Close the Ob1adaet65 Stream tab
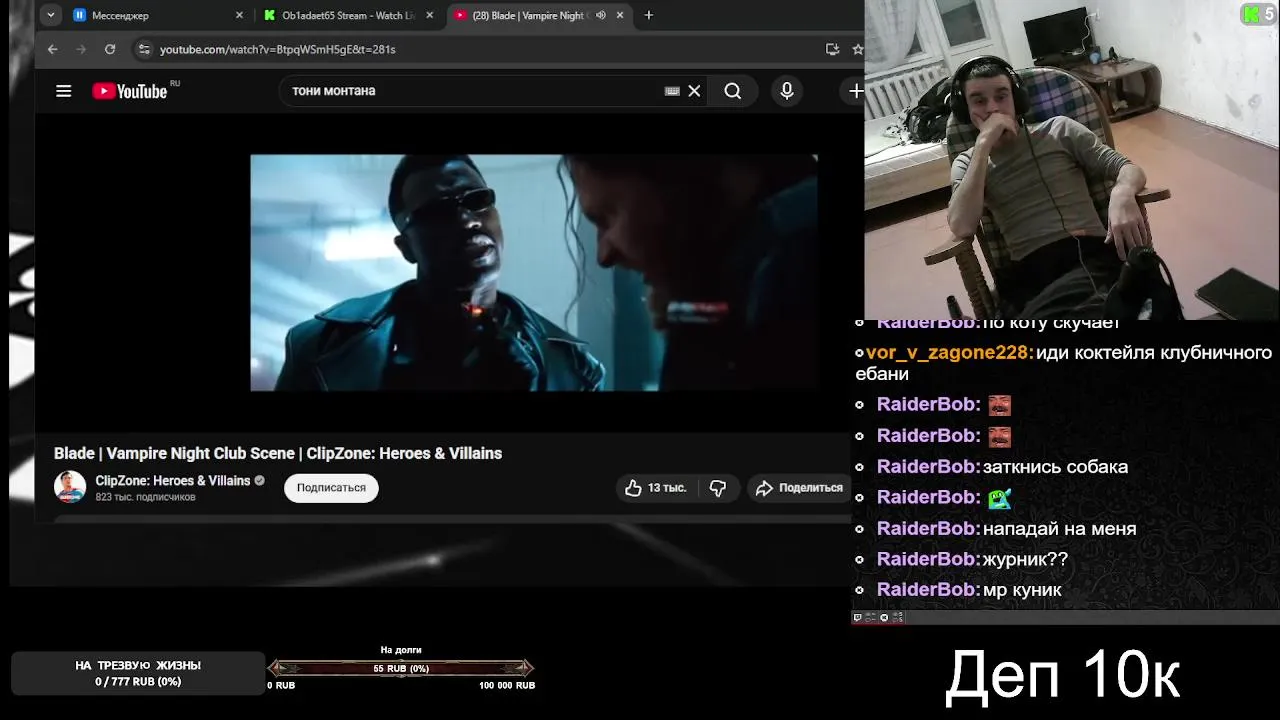 pos(430,15)
